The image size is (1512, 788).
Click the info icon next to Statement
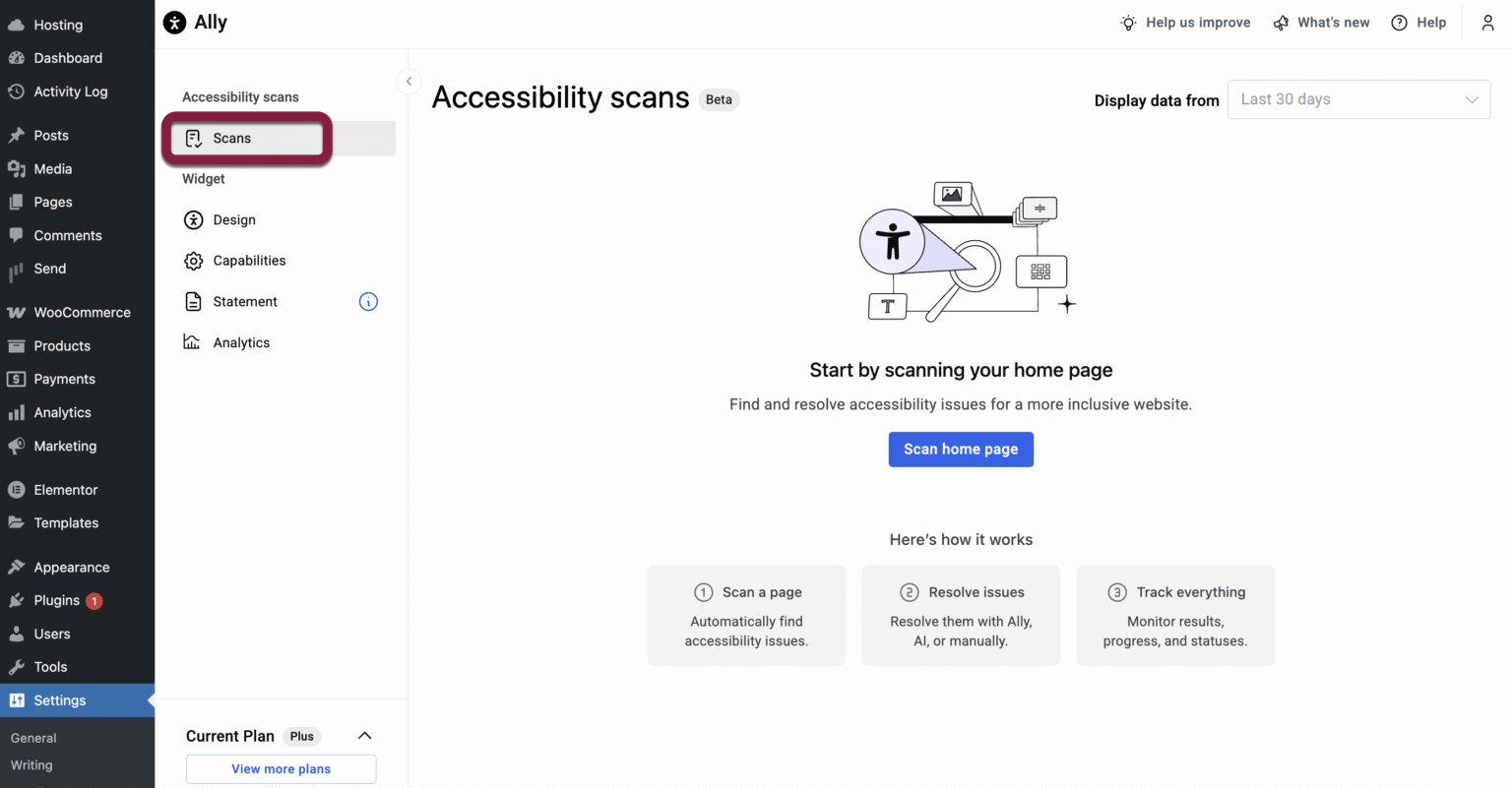pyautogui.click(x=368, y=301)
